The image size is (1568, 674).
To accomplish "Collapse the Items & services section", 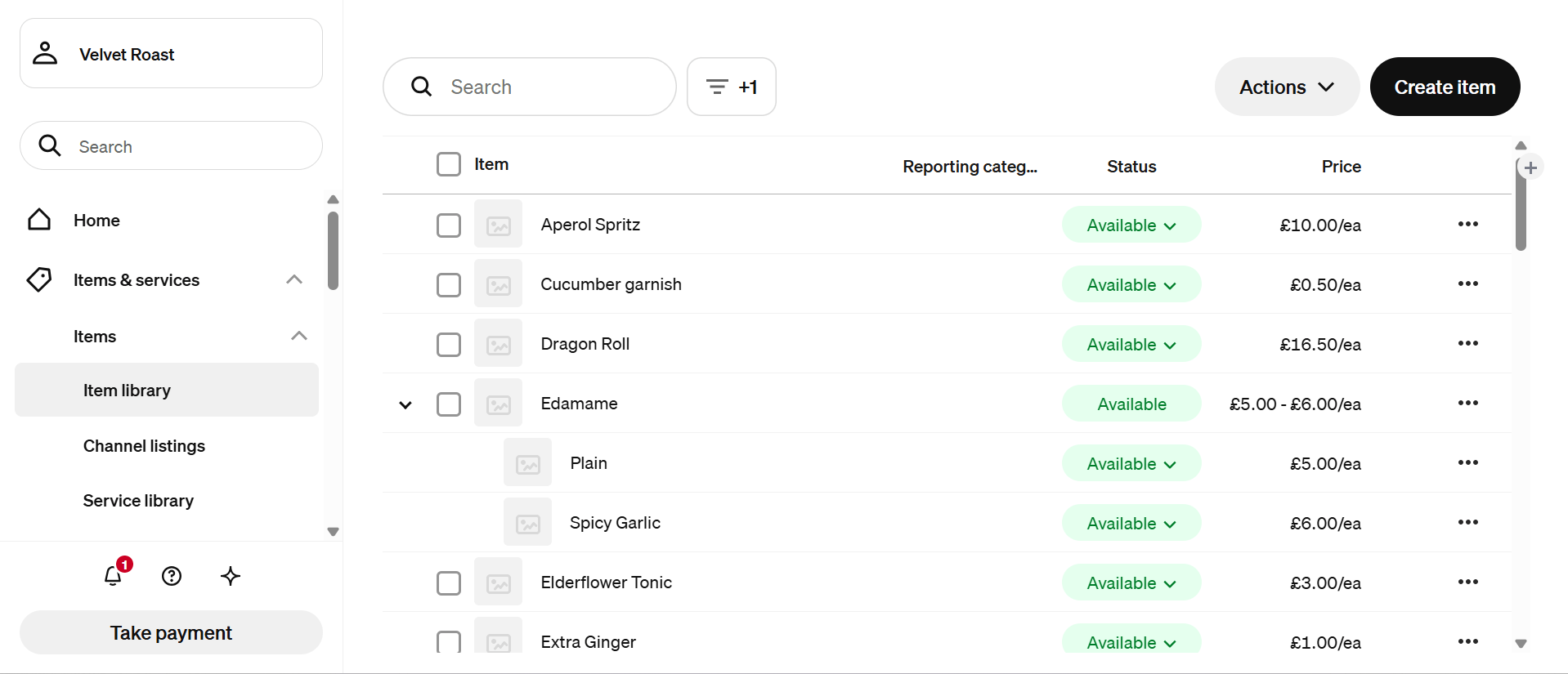I will click(x=294, y=279).
